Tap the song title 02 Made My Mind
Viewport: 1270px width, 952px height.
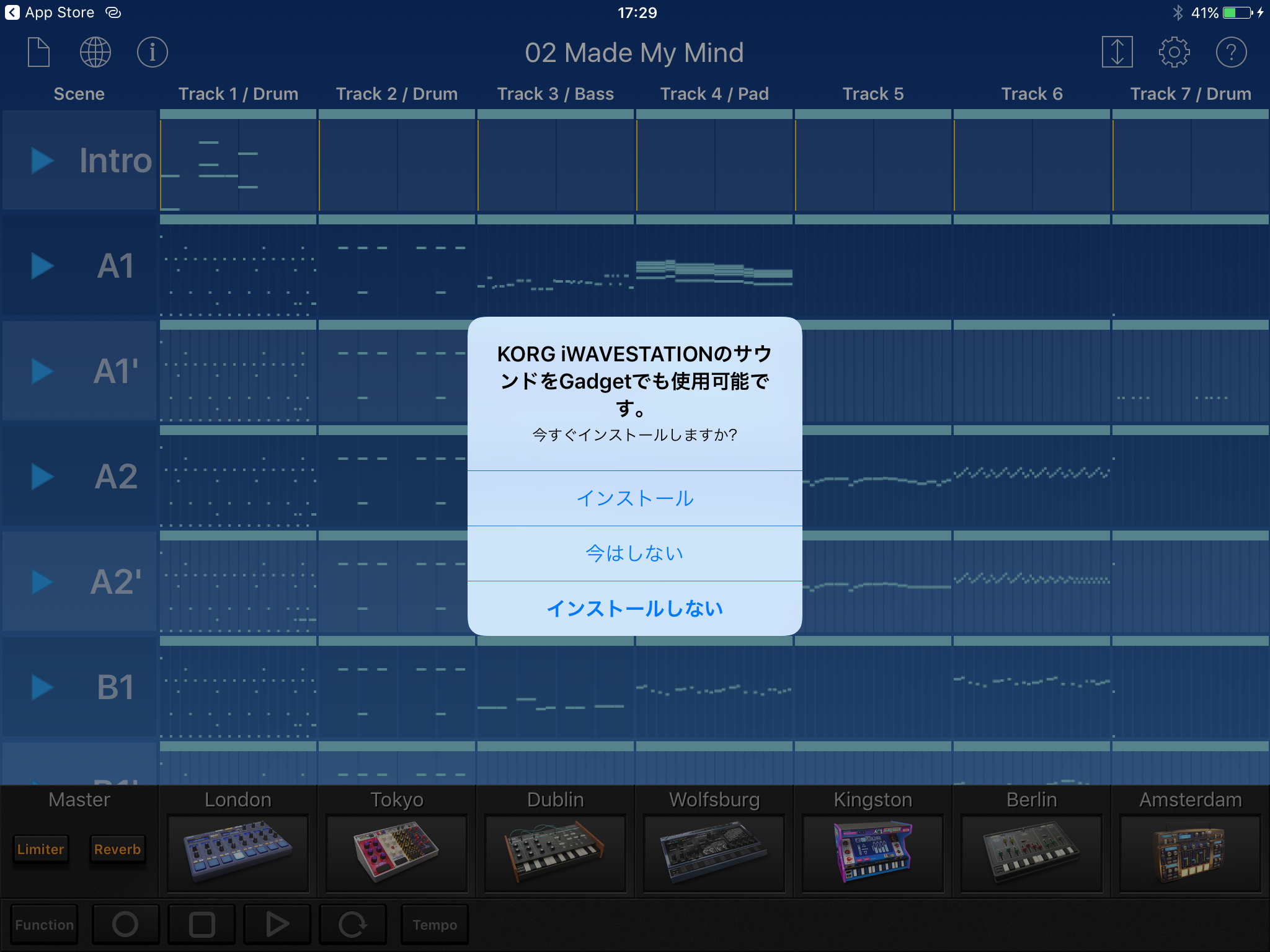click(x=634, y=53)
